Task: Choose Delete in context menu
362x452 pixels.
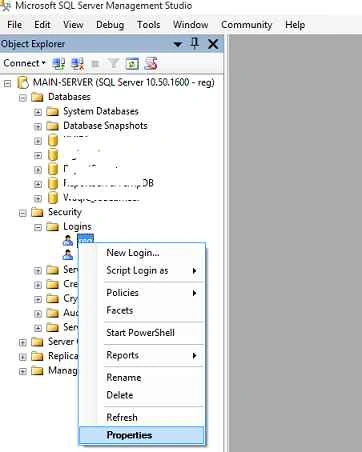Action: (x=141, y=395)
